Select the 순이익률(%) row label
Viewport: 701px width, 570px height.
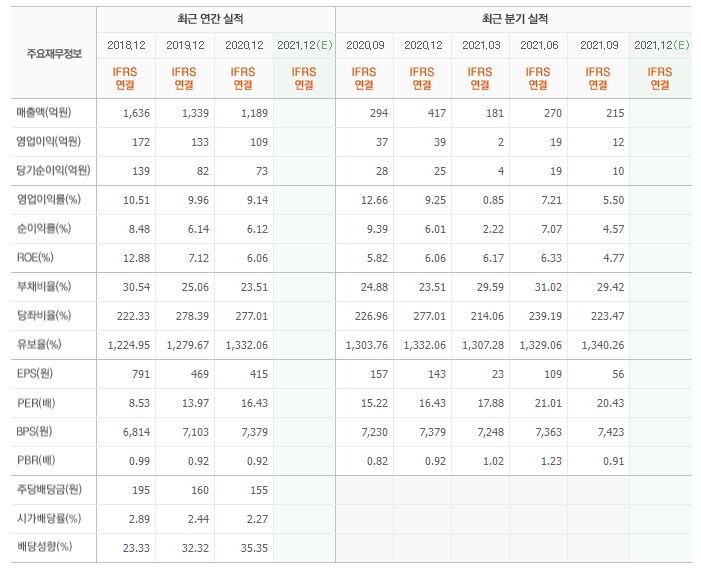(44, 228)
